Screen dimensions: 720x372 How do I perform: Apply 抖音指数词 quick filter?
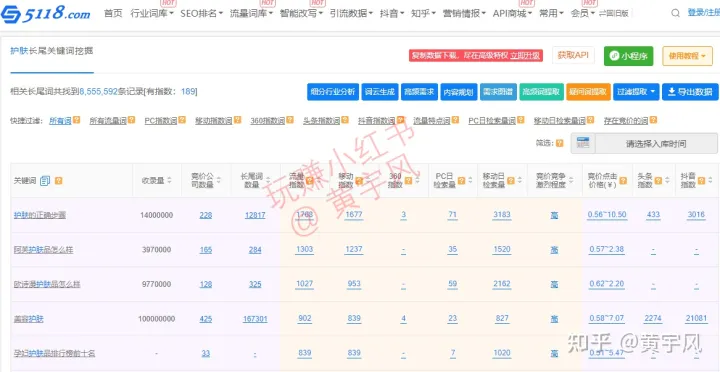tap(377, 121)
